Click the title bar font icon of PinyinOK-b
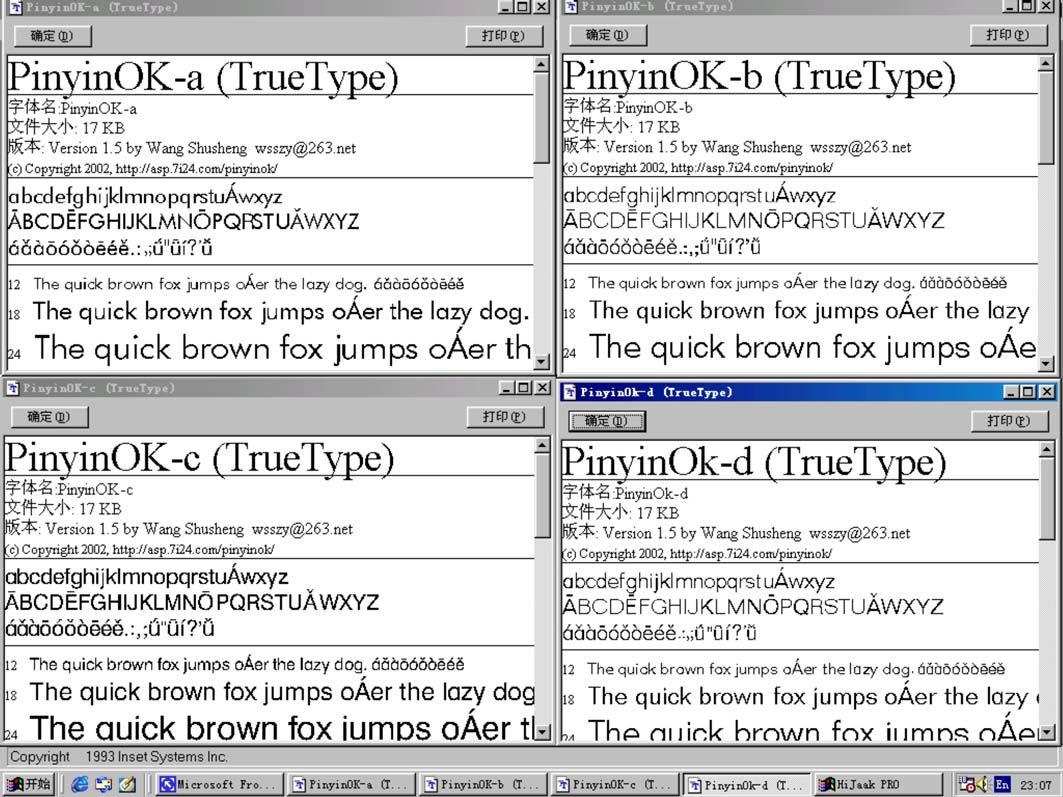Image resolution: width=1063 pixels, height=797 pixels. [x=571, y=7]
